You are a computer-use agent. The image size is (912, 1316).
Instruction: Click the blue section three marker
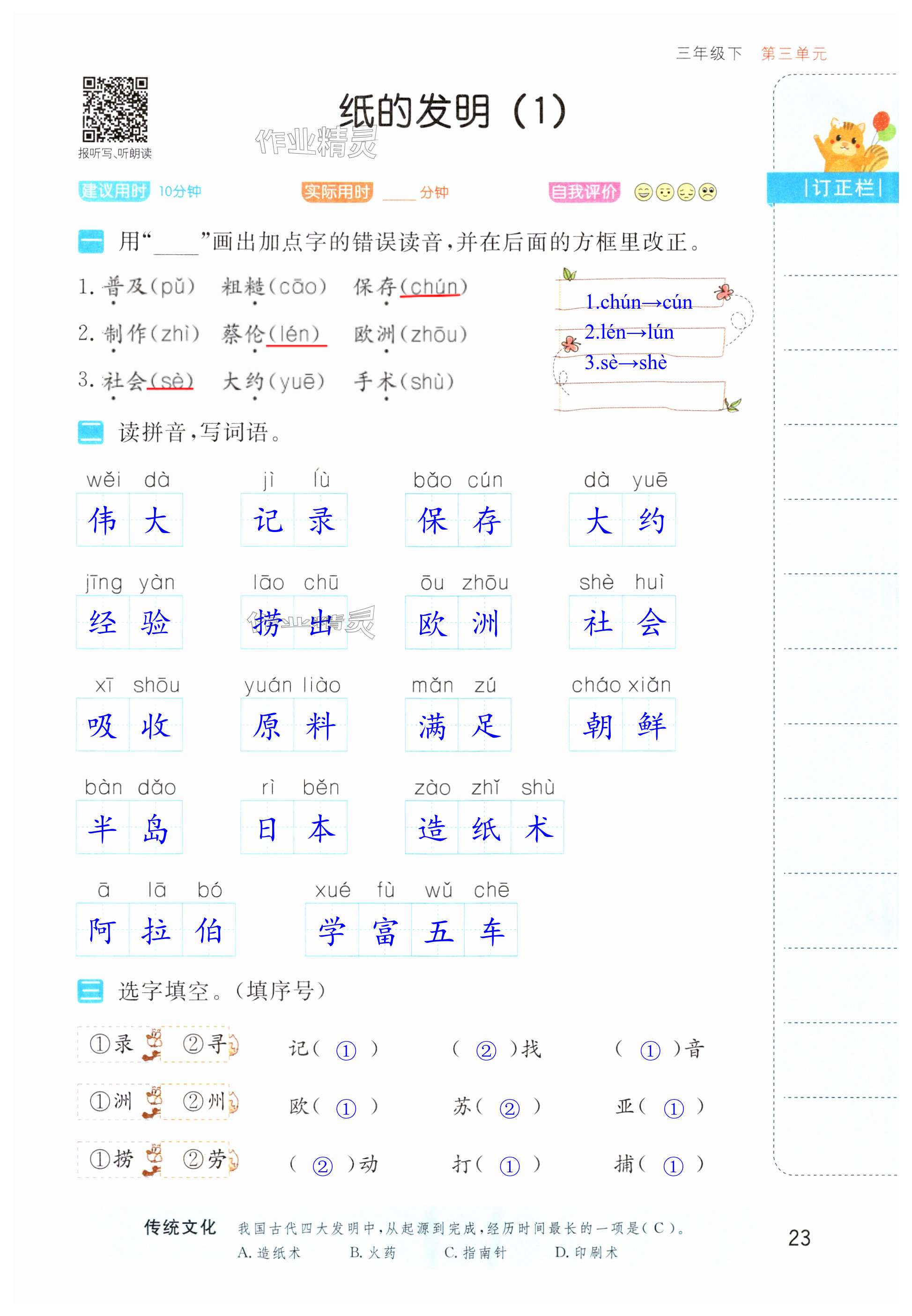(x=90, y=991)
